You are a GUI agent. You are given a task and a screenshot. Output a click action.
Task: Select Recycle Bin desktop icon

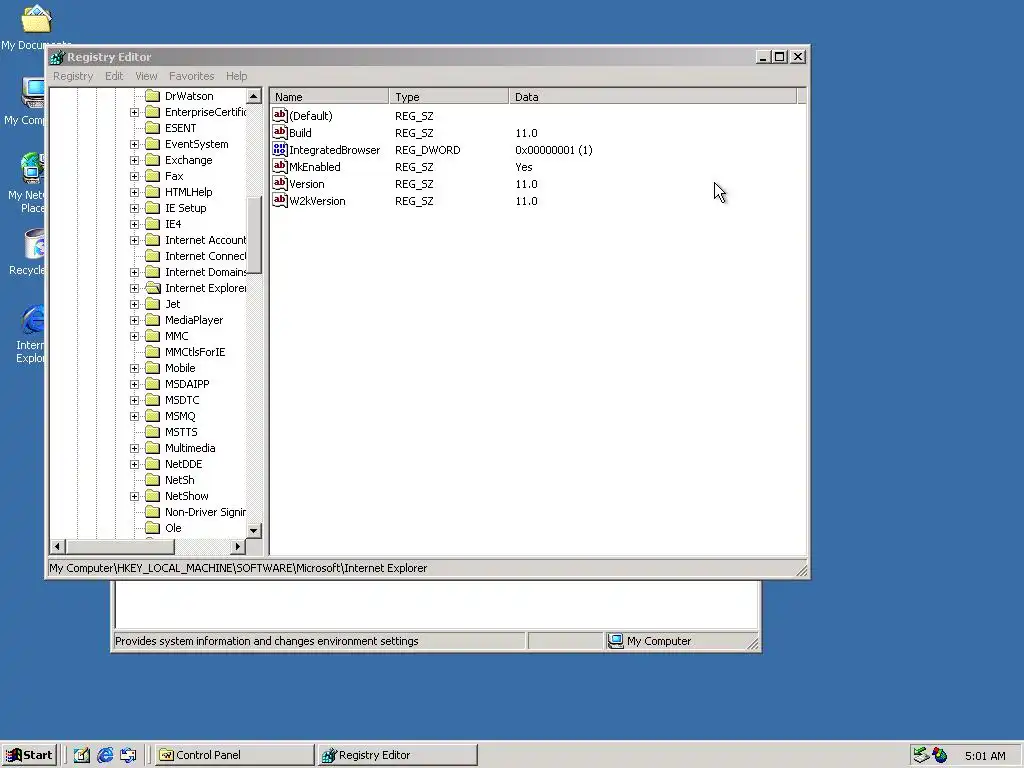[x=35, y=244]
